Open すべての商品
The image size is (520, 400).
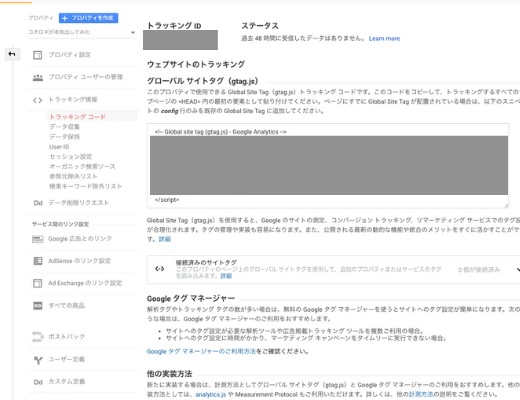click(x=67, y=305)
